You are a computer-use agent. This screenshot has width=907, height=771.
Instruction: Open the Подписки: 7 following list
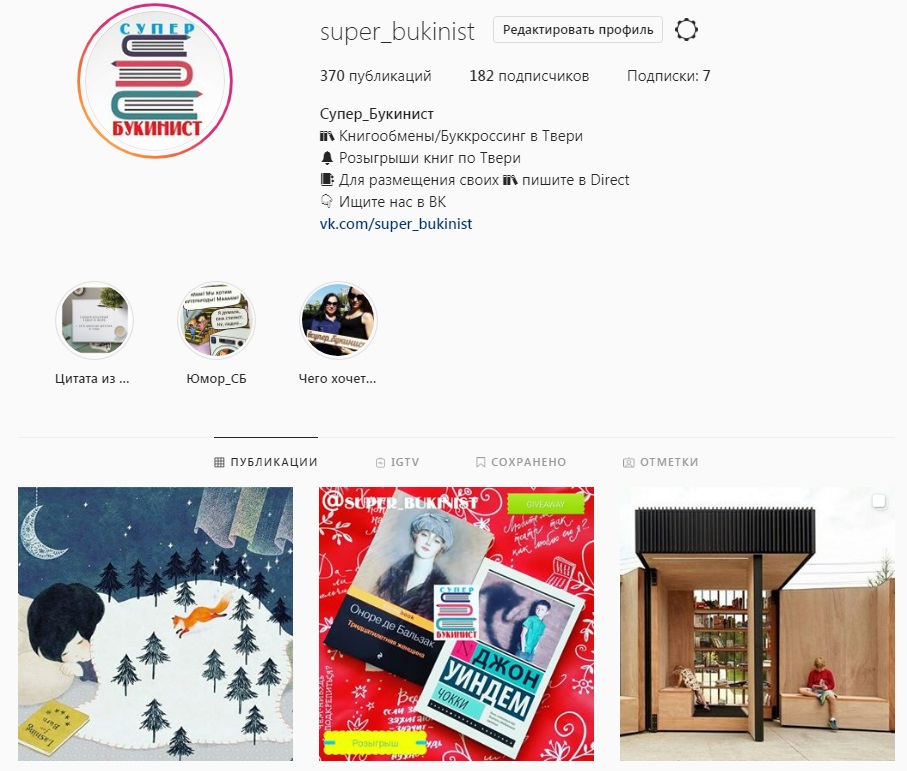pyautogui.click(x=669, y=76)
